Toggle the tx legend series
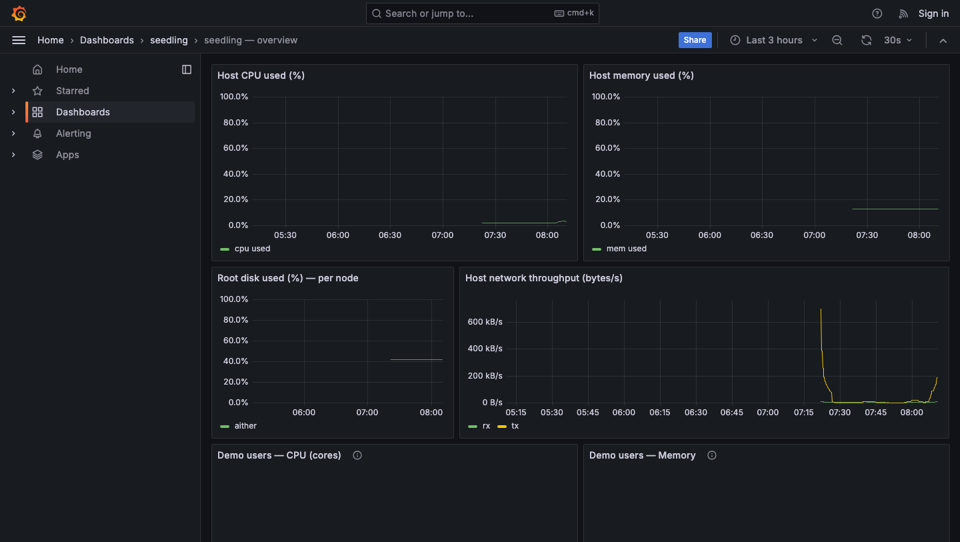960x542 pixels. coord(515,426)
